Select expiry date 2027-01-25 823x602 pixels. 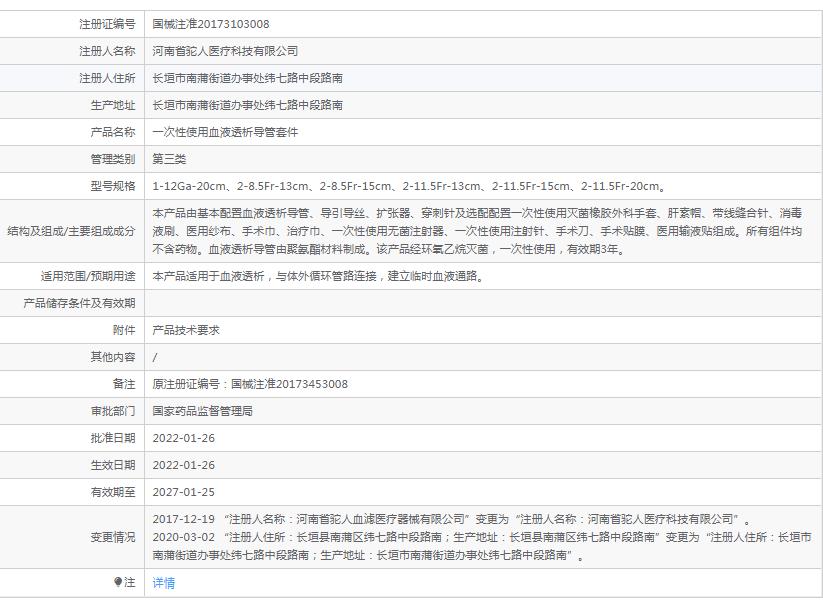point(184,492)
